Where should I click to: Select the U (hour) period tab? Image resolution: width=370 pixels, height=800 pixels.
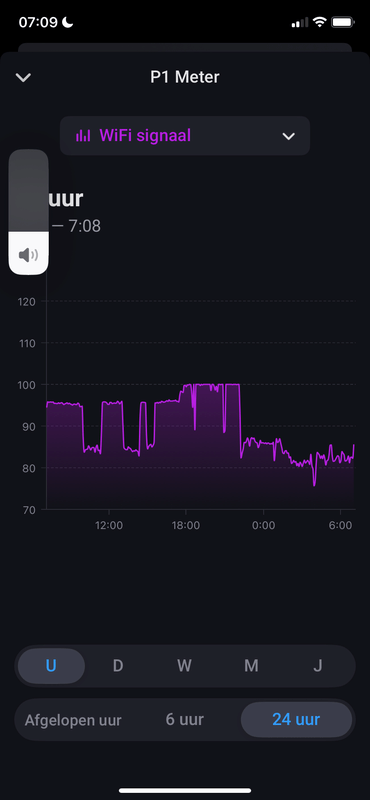pyautogui.click(x=51, y=666)
